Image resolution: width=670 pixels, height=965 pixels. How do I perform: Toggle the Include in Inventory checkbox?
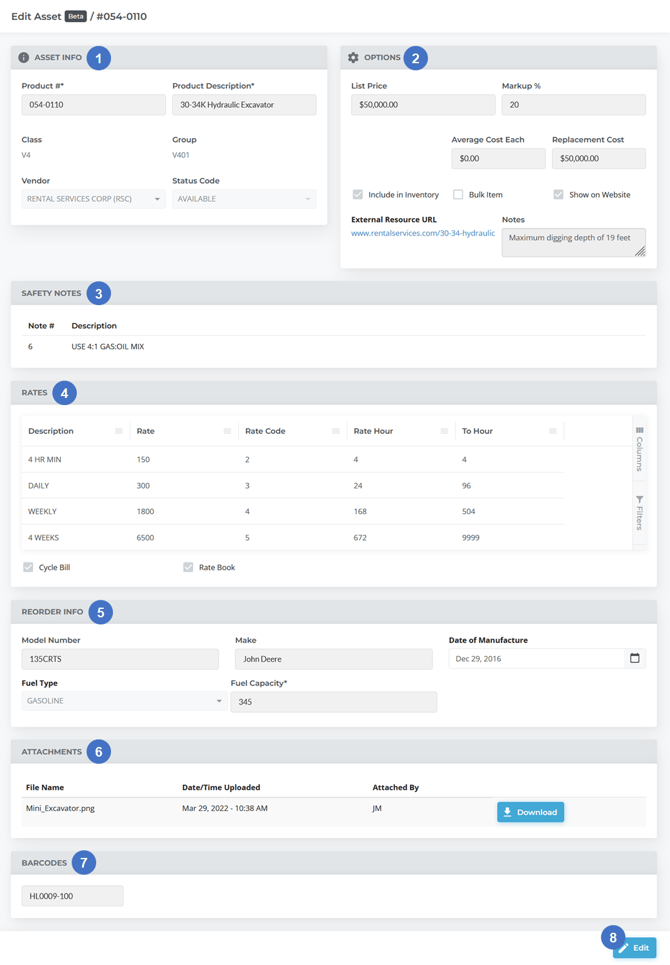point(358,194)
